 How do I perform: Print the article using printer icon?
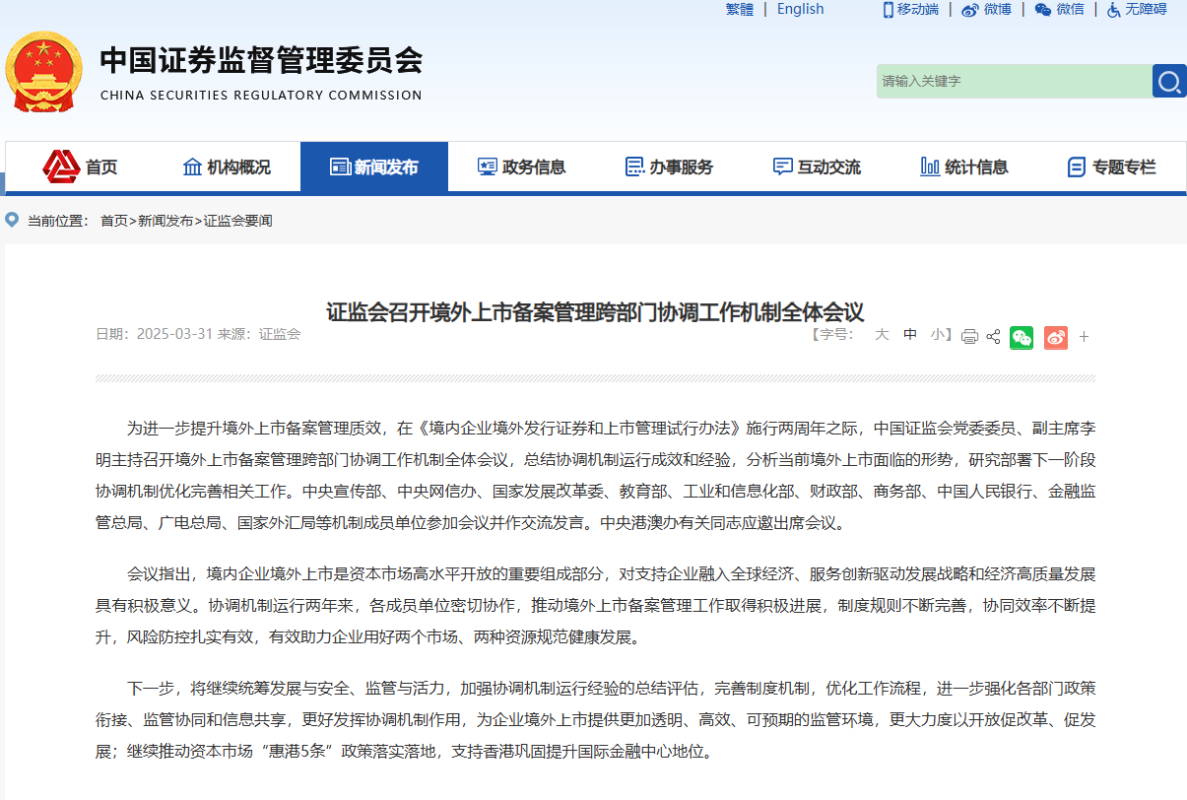(x=969, y=337)
